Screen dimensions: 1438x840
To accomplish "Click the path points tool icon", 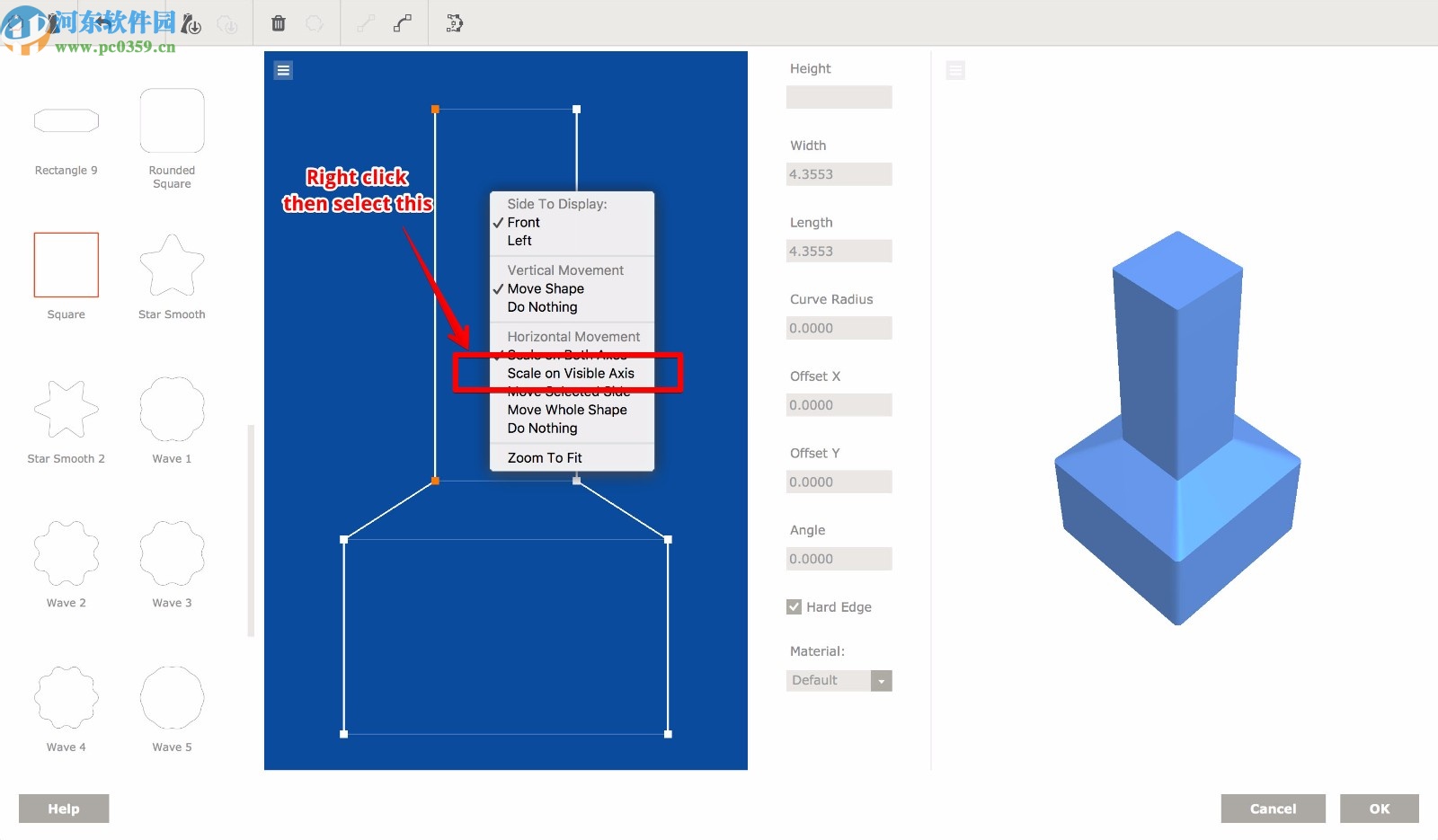I will (x=456, y=24).
